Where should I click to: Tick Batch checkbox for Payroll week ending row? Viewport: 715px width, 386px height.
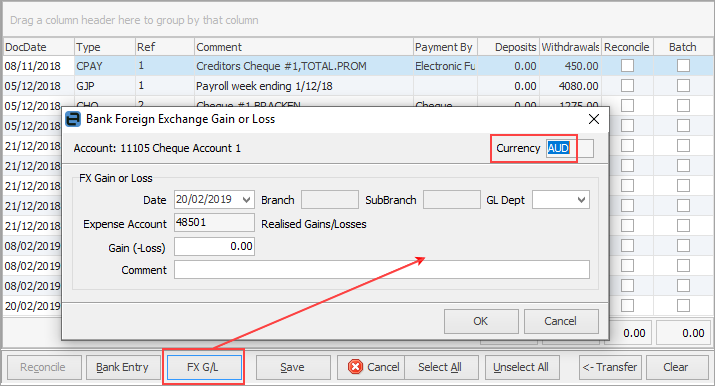(x=683, y=86)
